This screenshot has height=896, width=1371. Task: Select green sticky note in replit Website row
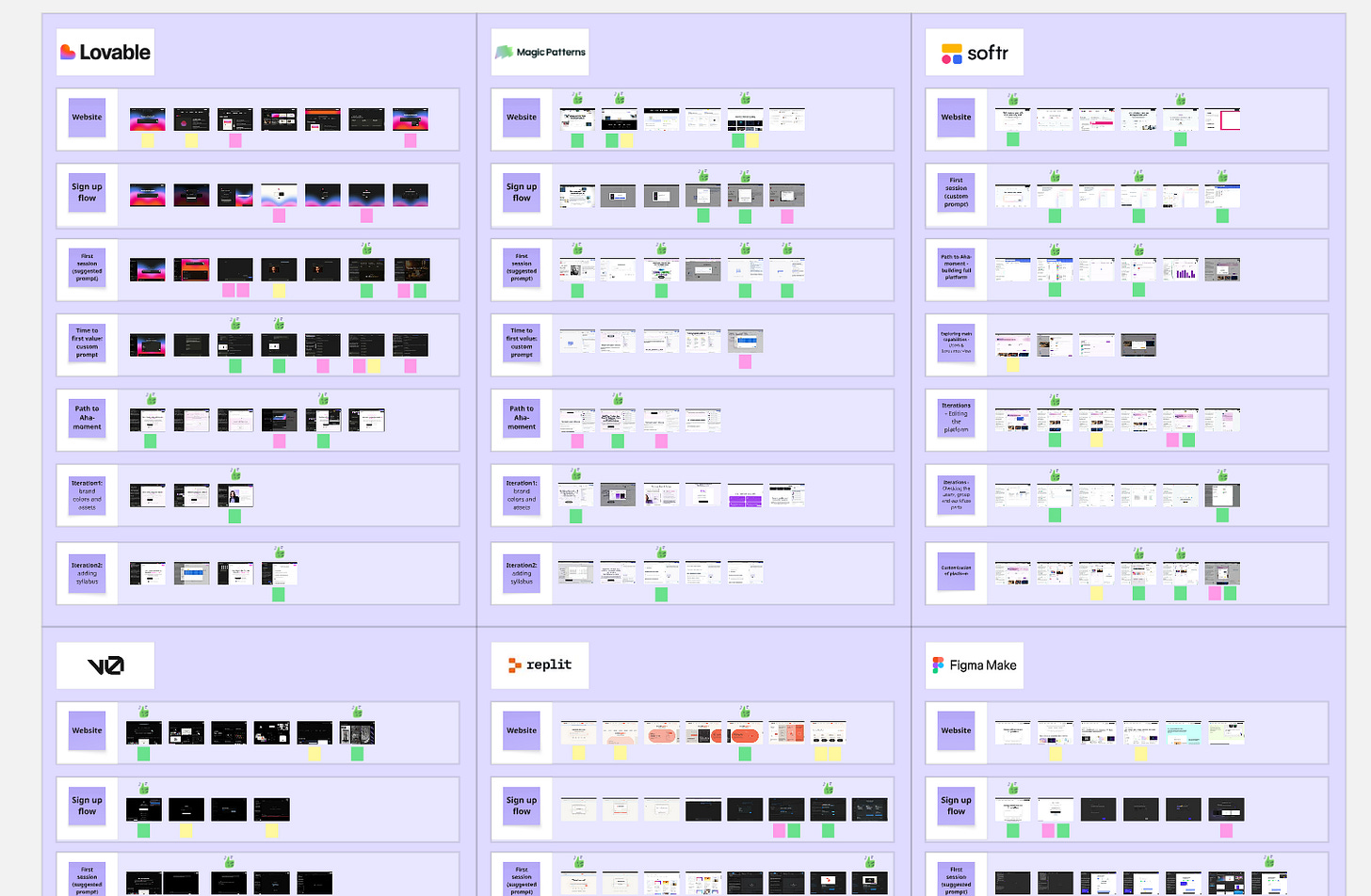pyautogui.click(x=745, y=754)
